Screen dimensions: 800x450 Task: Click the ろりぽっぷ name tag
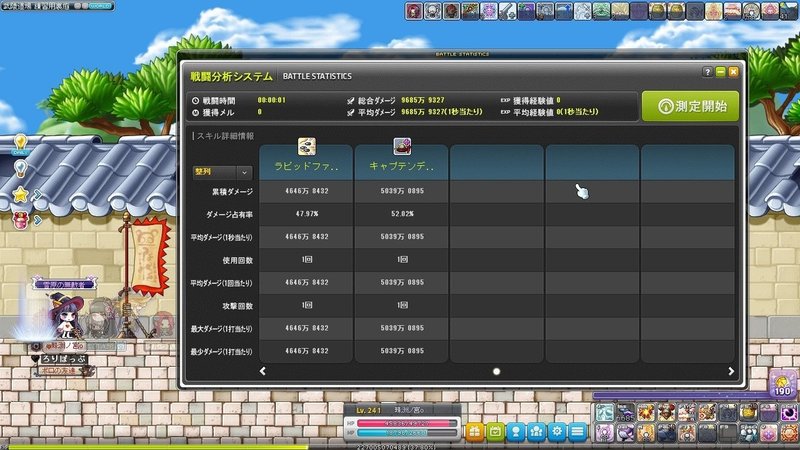point(63,359)
